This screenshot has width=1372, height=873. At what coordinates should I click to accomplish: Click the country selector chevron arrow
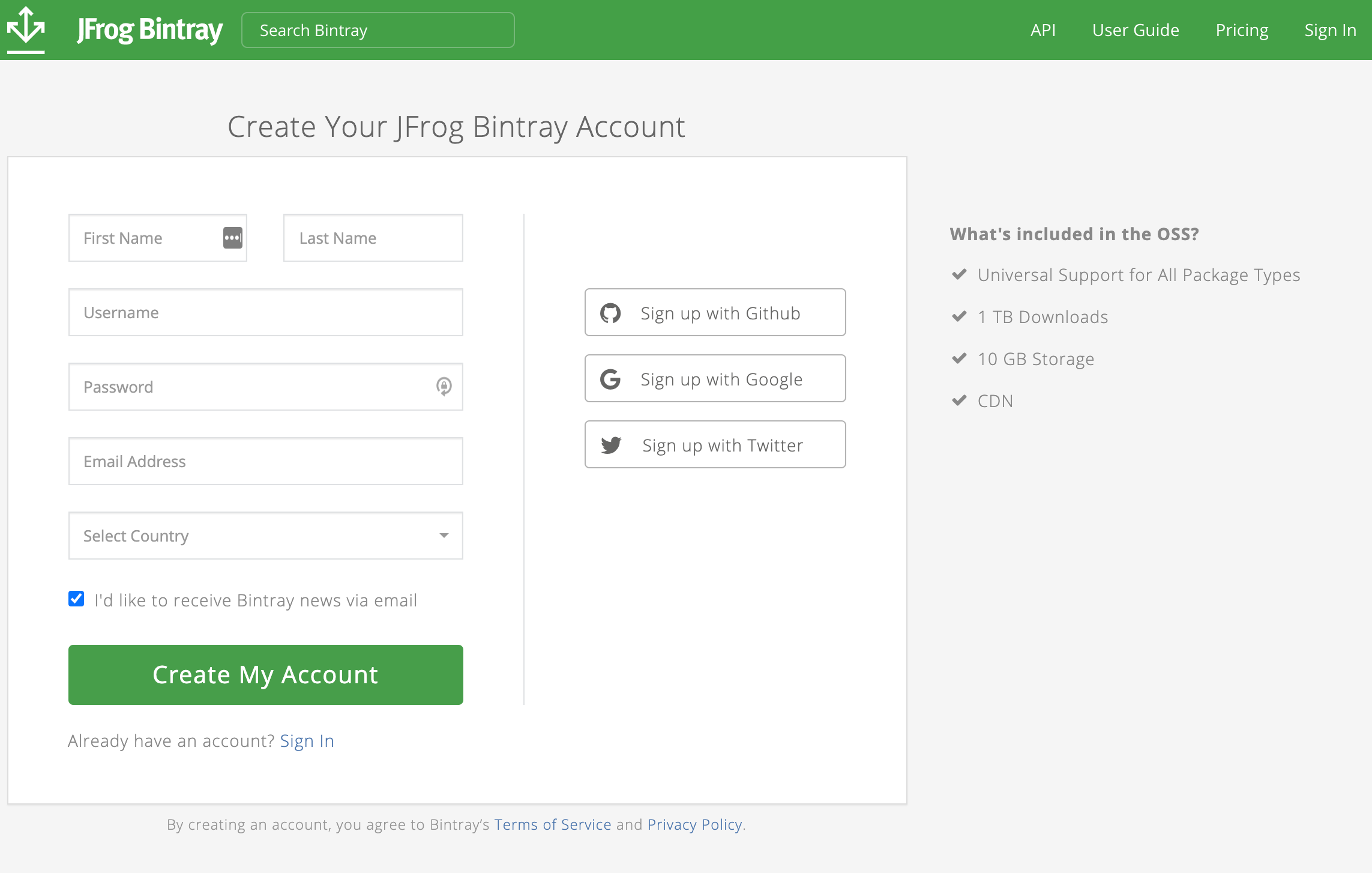(x=444, y=536)
